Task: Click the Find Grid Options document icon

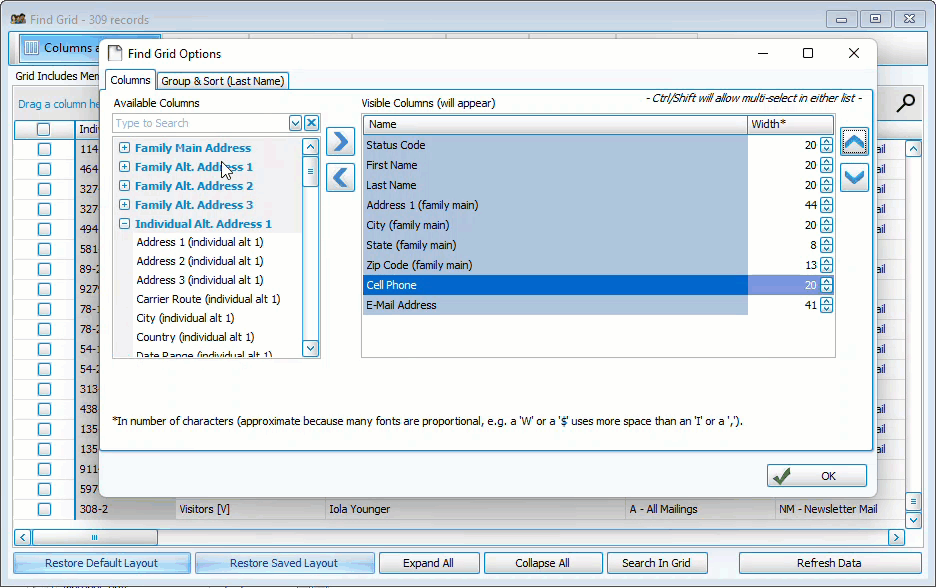Action: click(115, 54)
